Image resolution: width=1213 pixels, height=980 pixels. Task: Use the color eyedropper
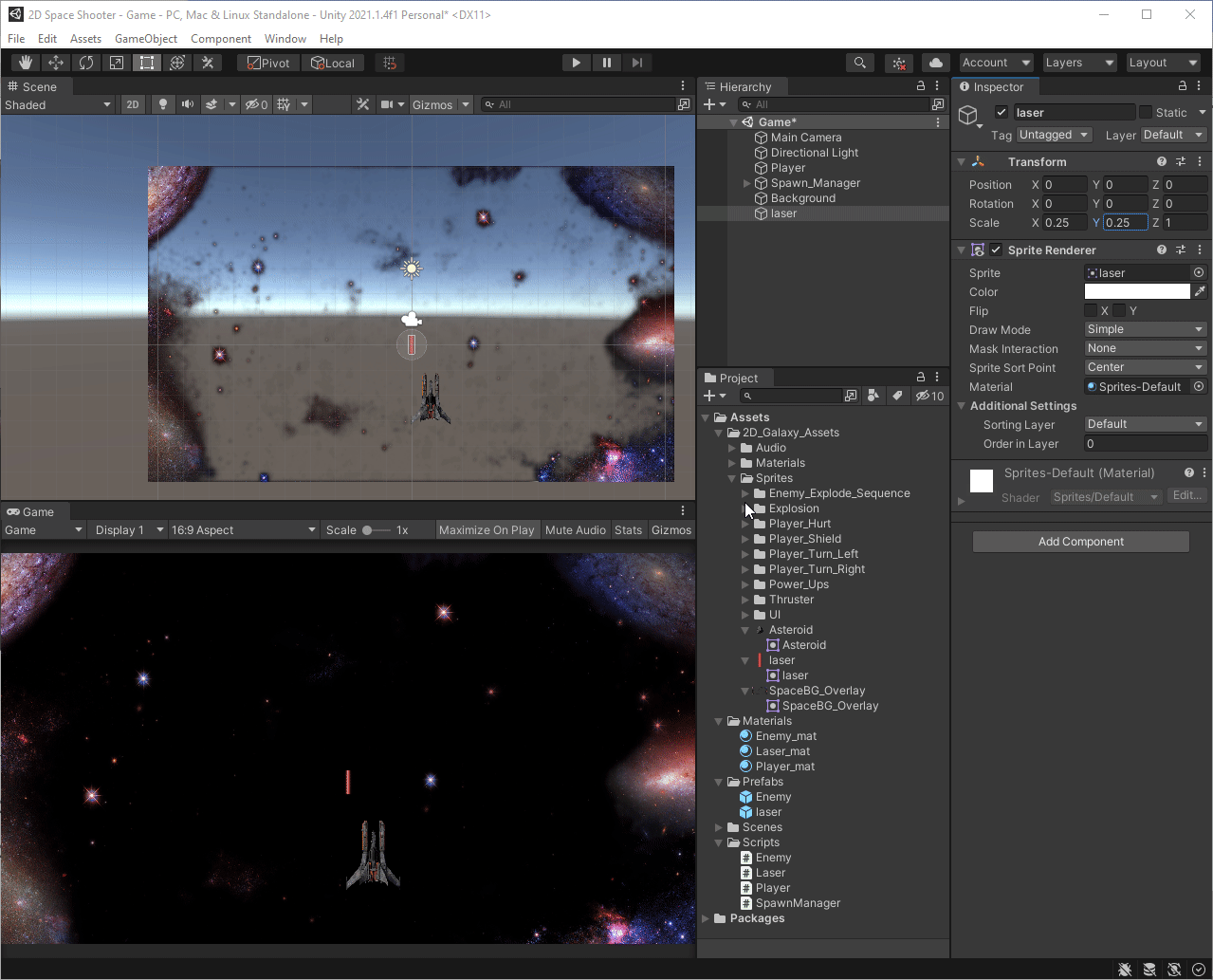click(1200, 291)
